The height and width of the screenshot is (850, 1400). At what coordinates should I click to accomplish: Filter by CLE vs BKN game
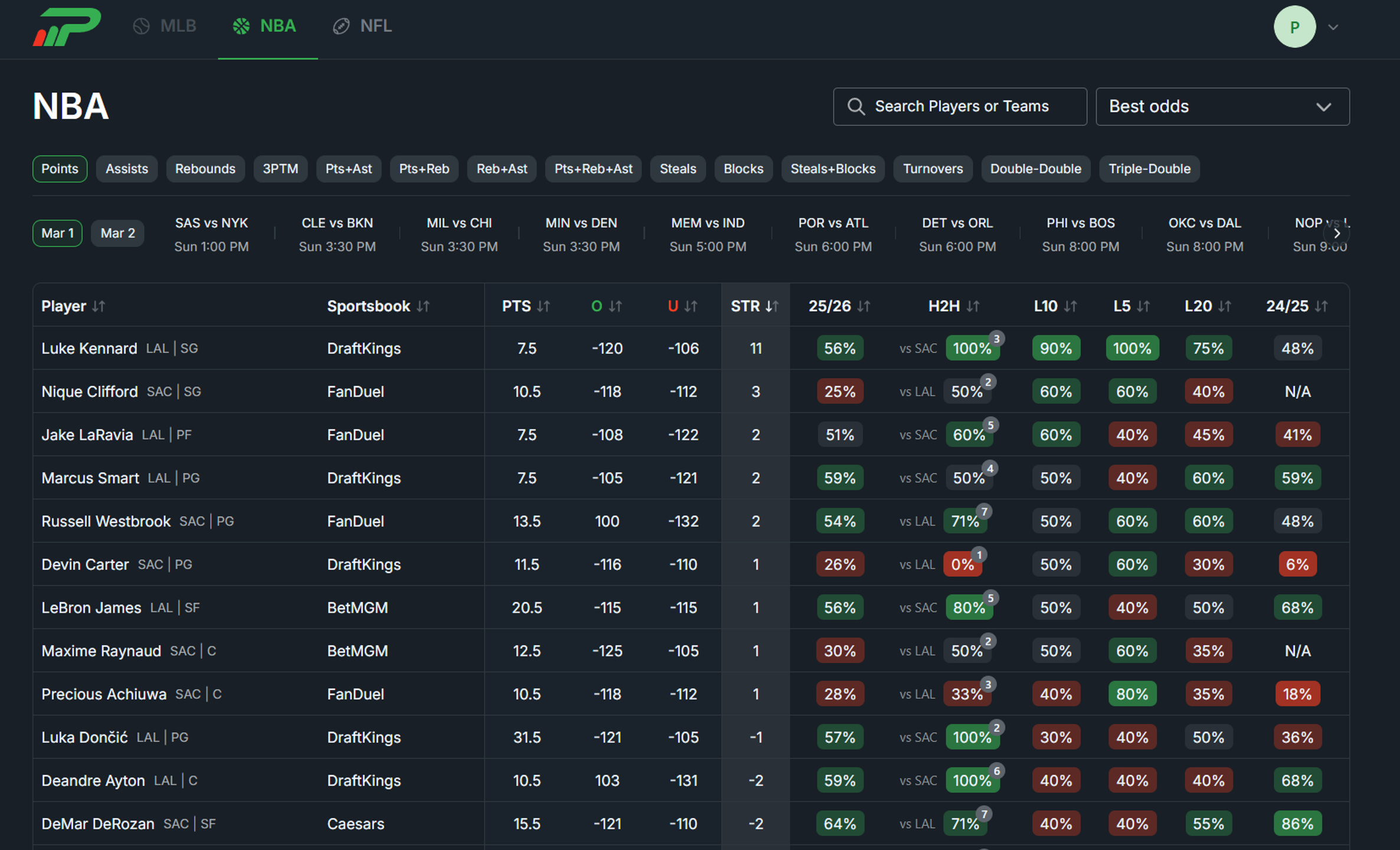337,234
